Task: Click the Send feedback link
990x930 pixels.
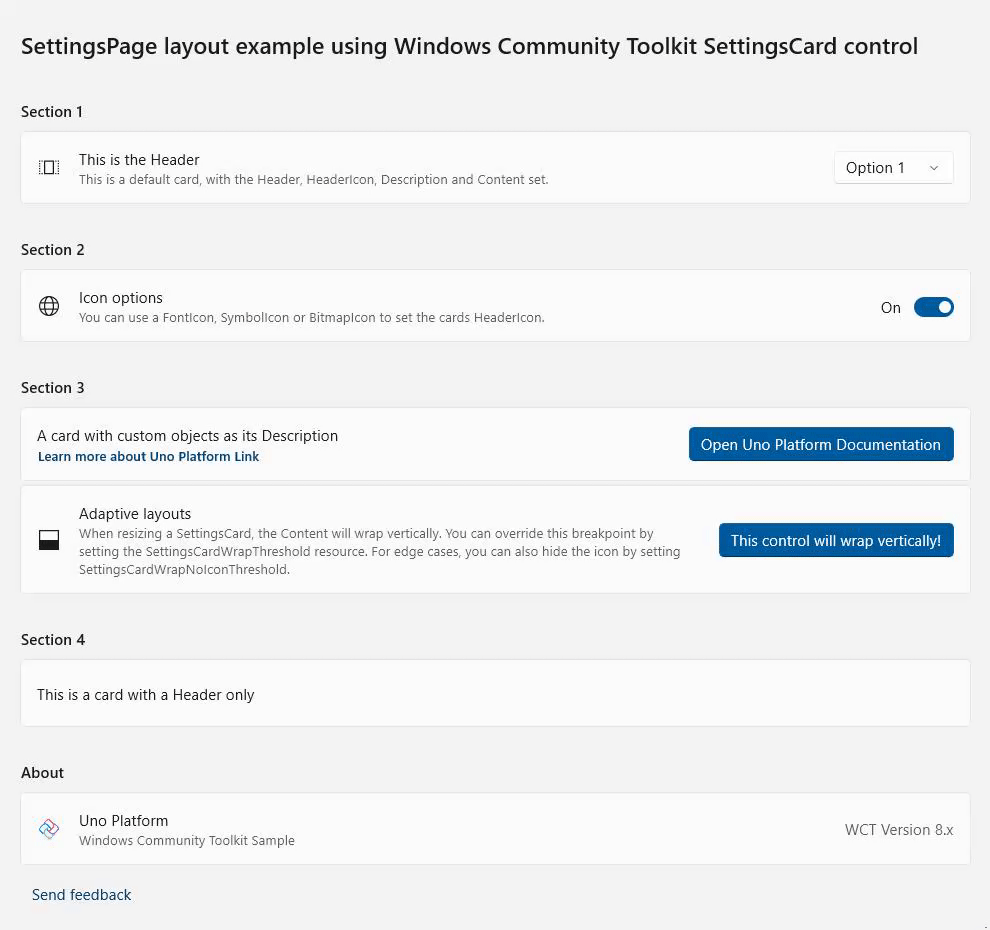Action: pos(81,894)
